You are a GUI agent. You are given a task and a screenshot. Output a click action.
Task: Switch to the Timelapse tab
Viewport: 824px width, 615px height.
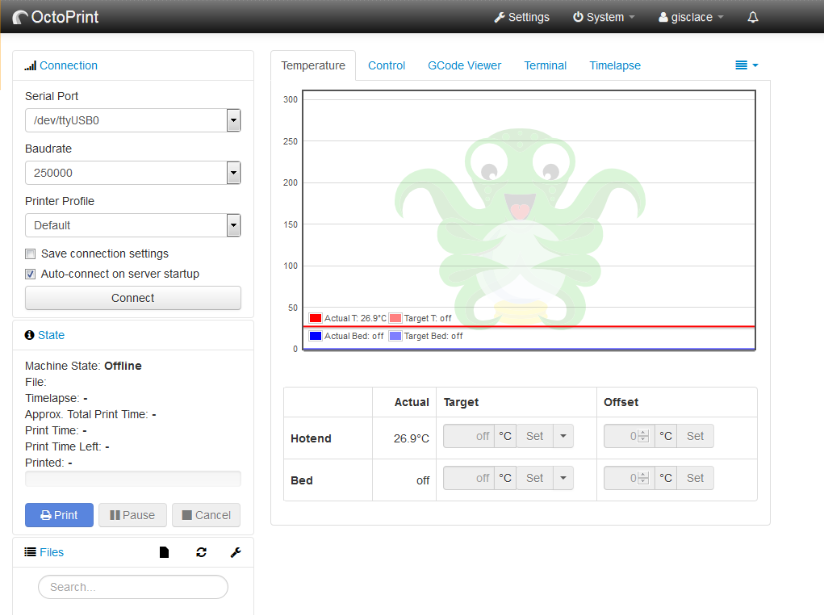click(x=615, y=65)
